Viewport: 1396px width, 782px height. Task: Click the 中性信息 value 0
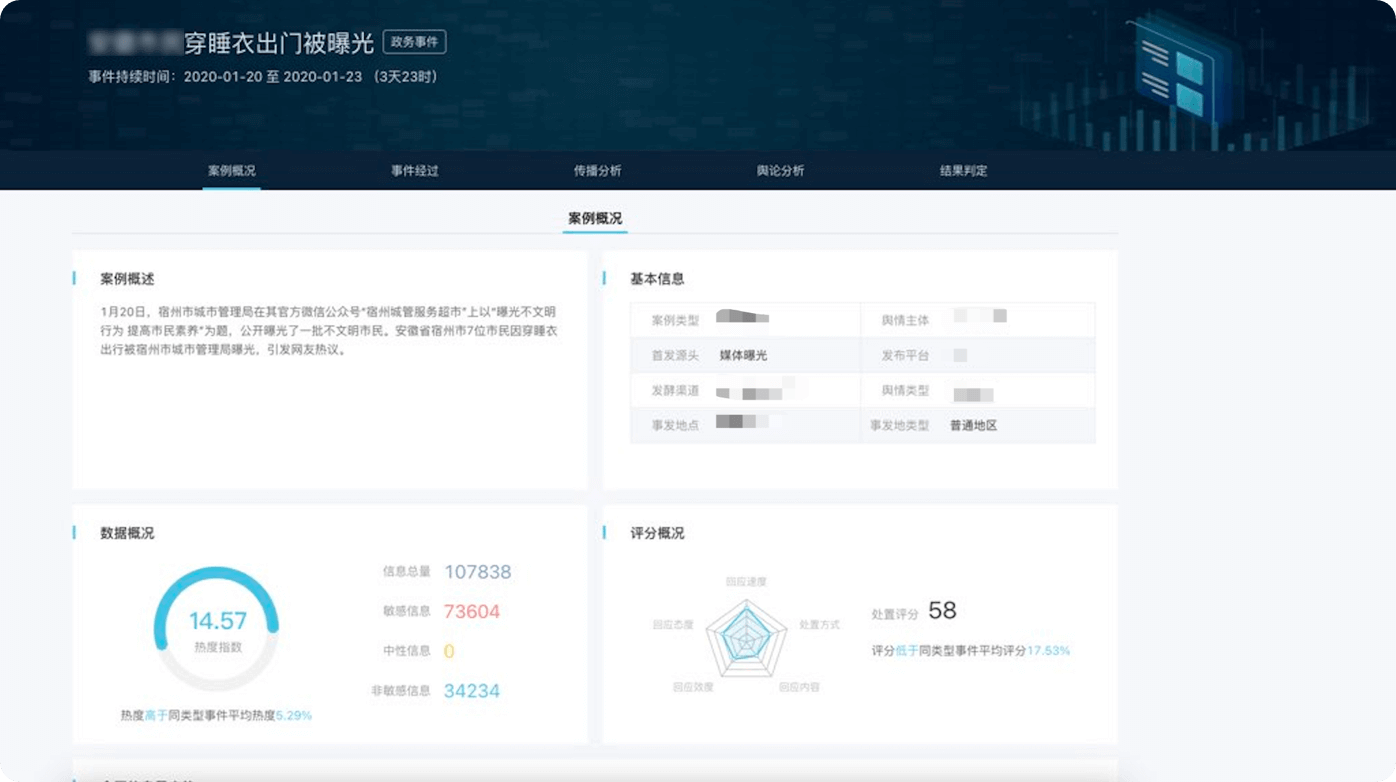[449, 652]
